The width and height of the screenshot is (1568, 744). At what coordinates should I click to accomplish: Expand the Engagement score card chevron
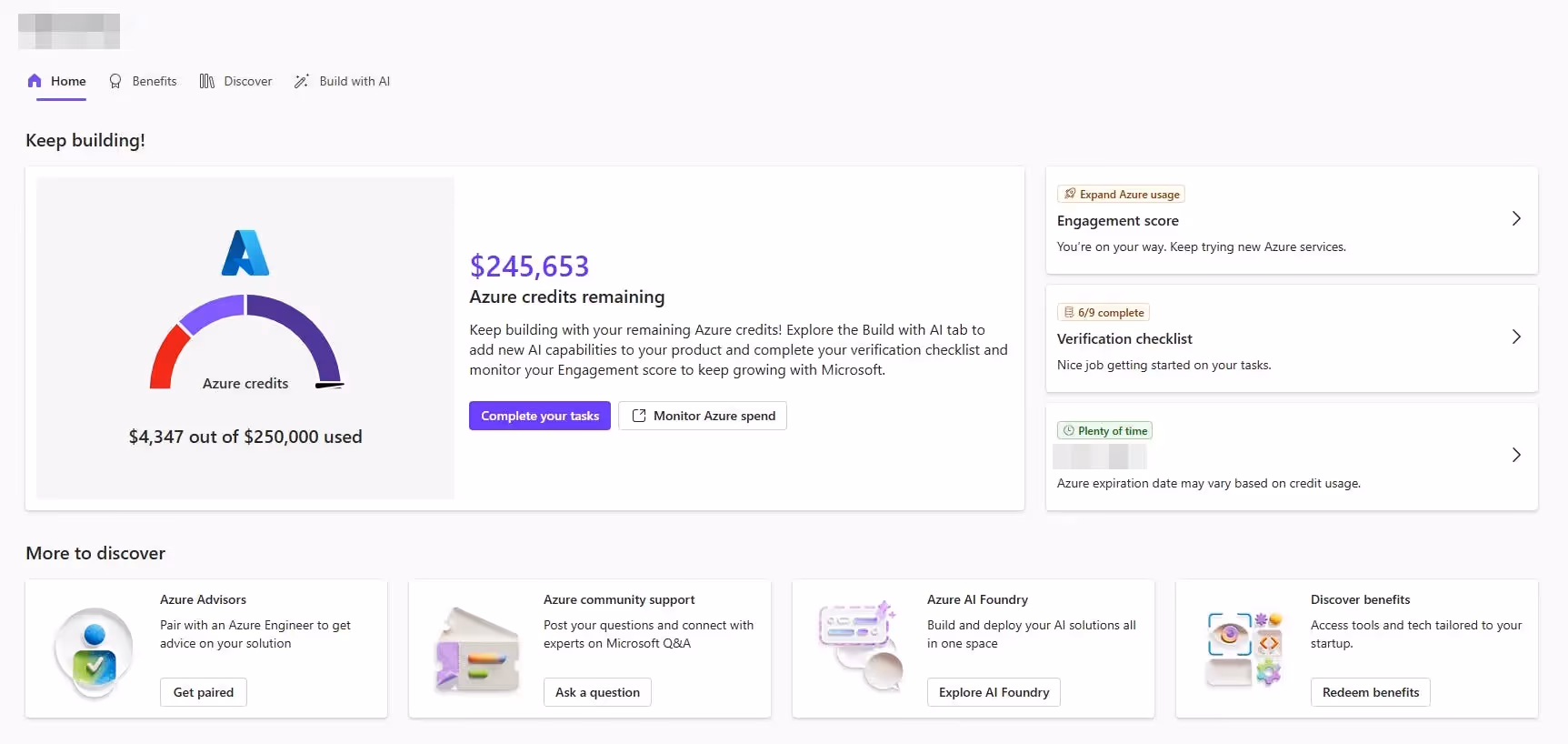(x=1515, y=218)
